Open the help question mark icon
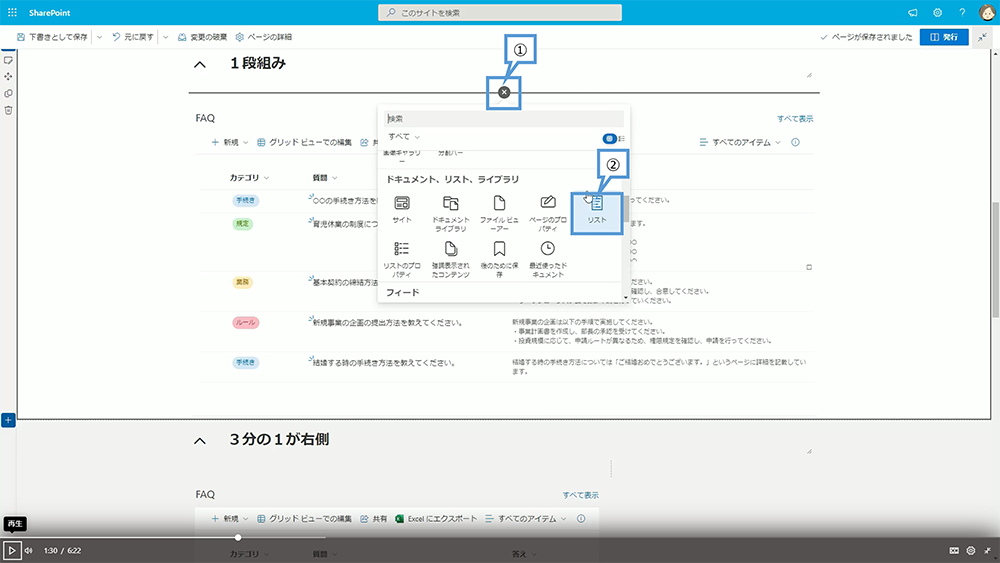 click(962, 12)
